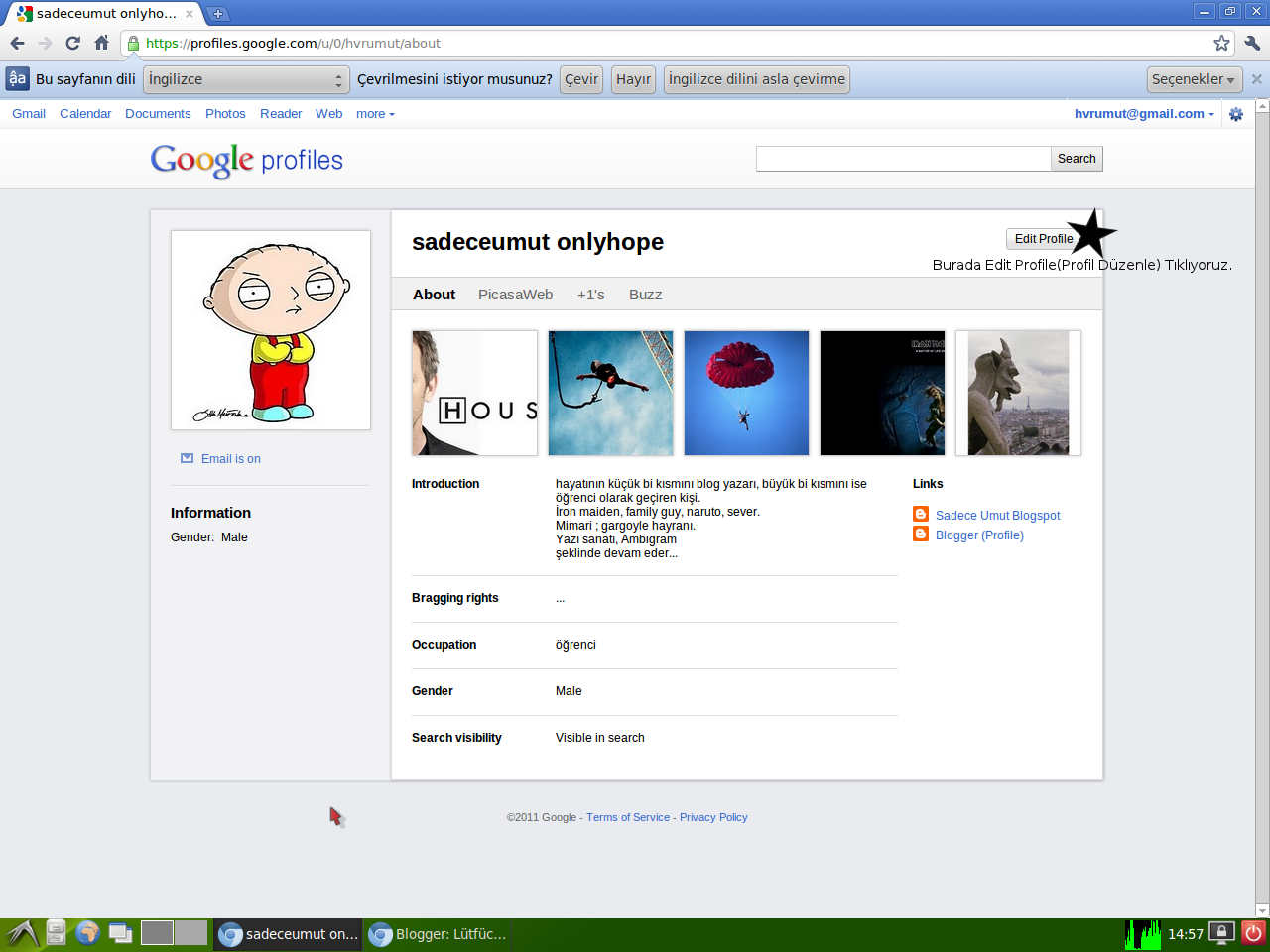The image size is (1270, 952).
Task: Click the Stewie profile picture
Action: pyautogui.click(x=271, y=330)
